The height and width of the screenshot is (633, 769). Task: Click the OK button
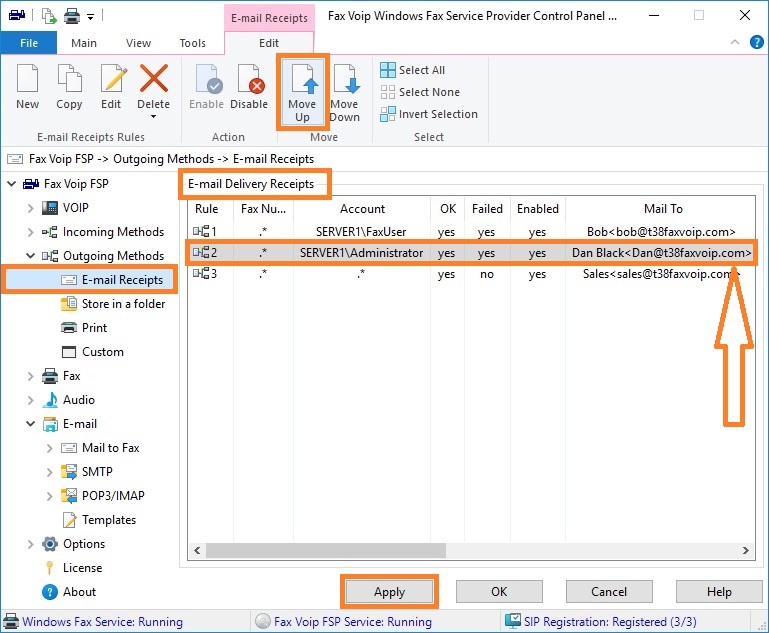coord(499,592)
